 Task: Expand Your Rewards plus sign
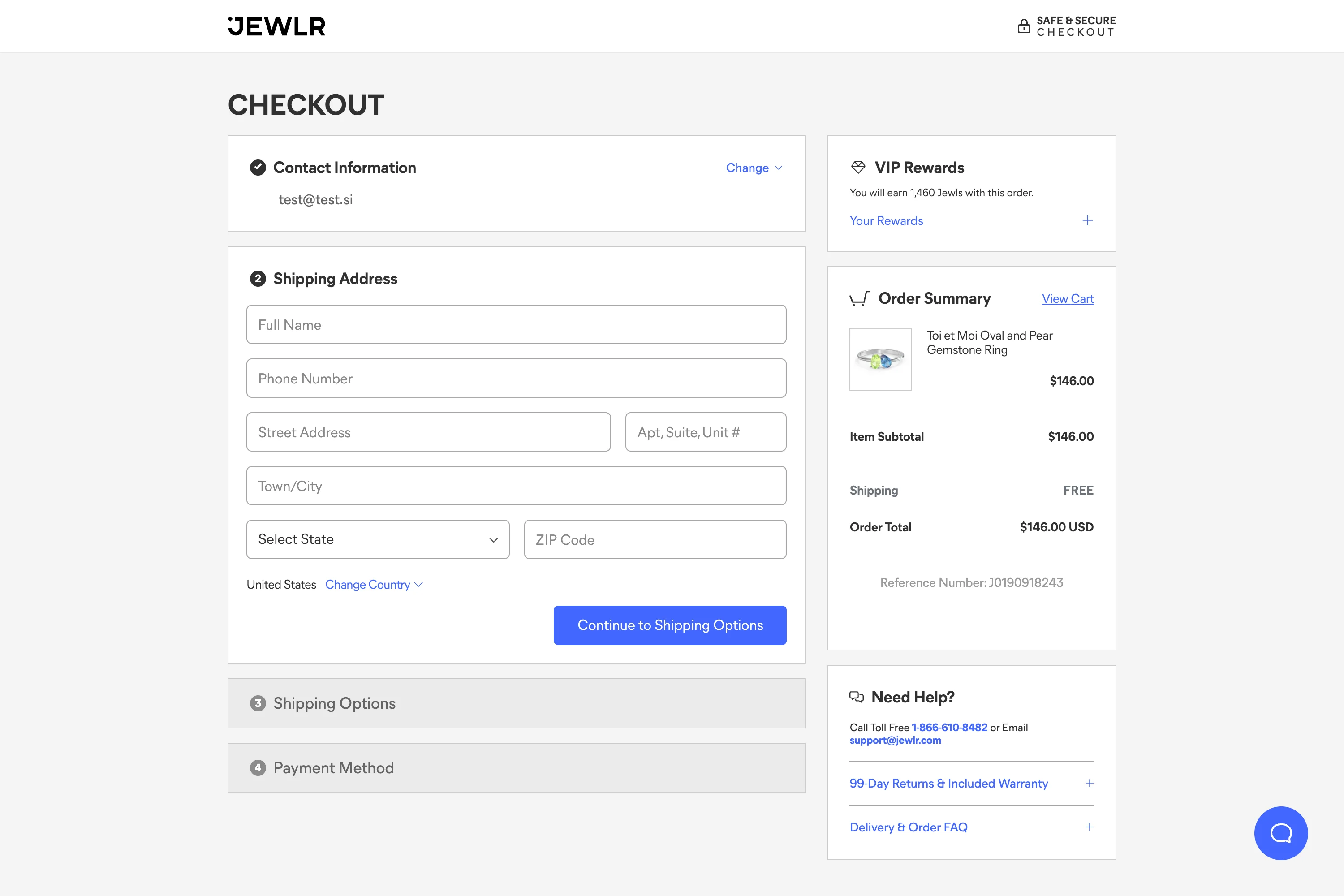pos(1087,220)
